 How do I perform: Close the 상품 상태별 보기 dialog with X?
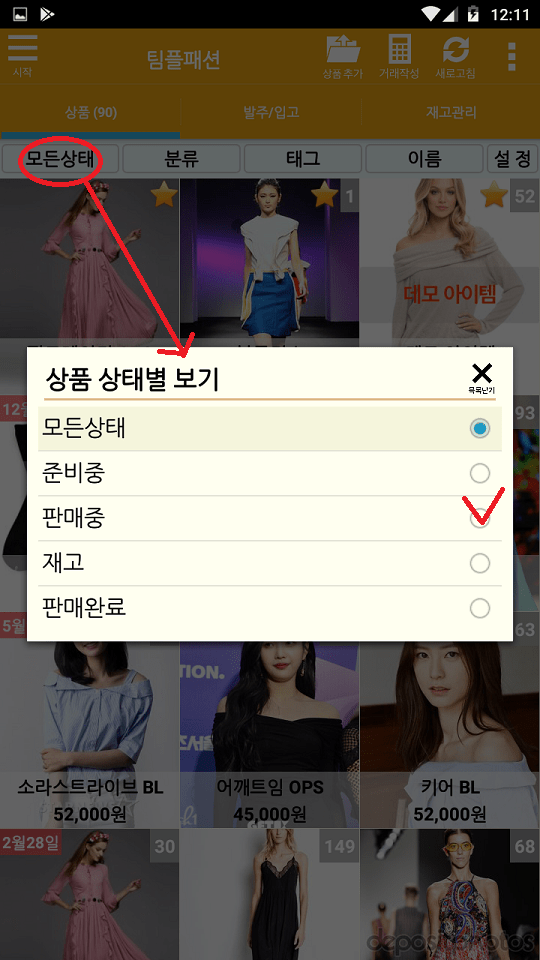point(482,376)
